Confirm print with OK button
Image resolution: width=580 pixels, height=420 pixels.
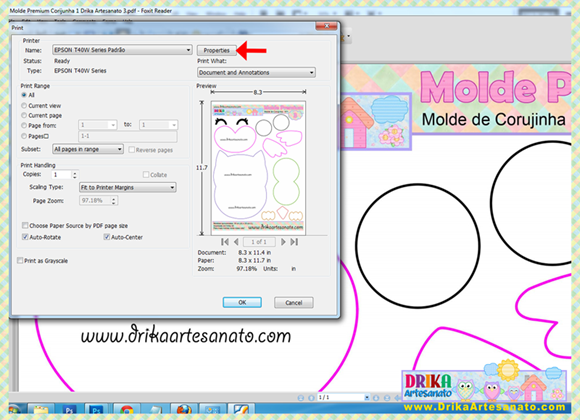[242, 302]
